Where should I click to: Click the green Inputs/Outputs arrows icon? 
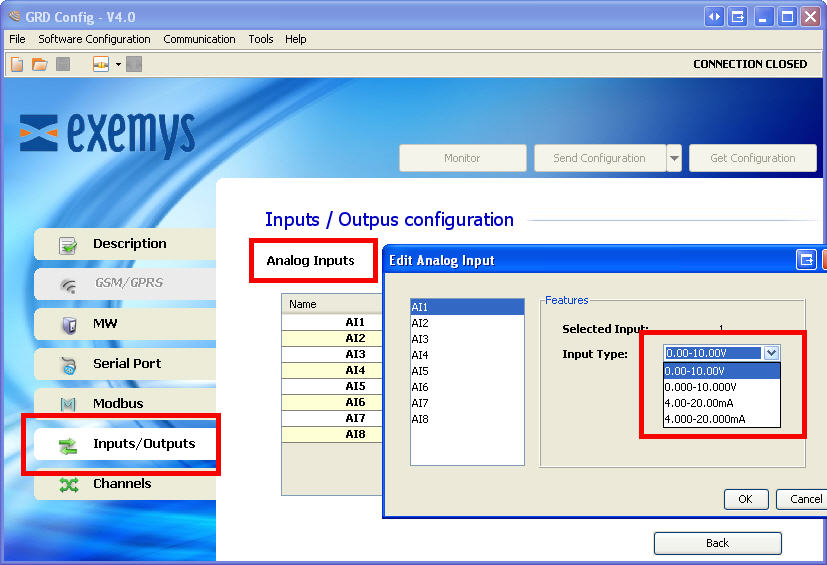[x=68, y=445]
